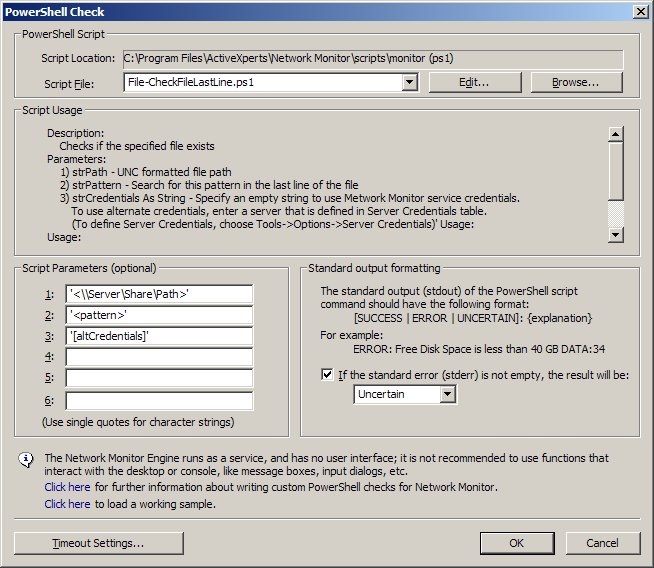The image size is (654, 568).
Task: Click the empty parameter 6 field
Action: click(x=159, y=400)
